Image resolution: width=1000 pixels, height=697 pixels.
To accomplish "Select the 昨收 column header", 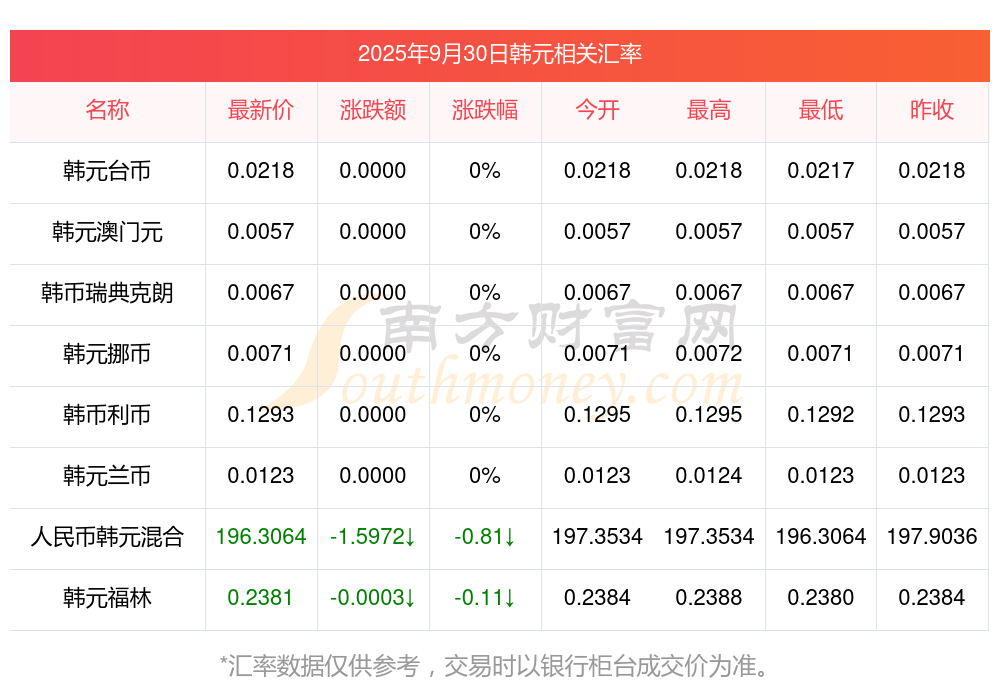I will pyautogui.click(x=932, y=110).
